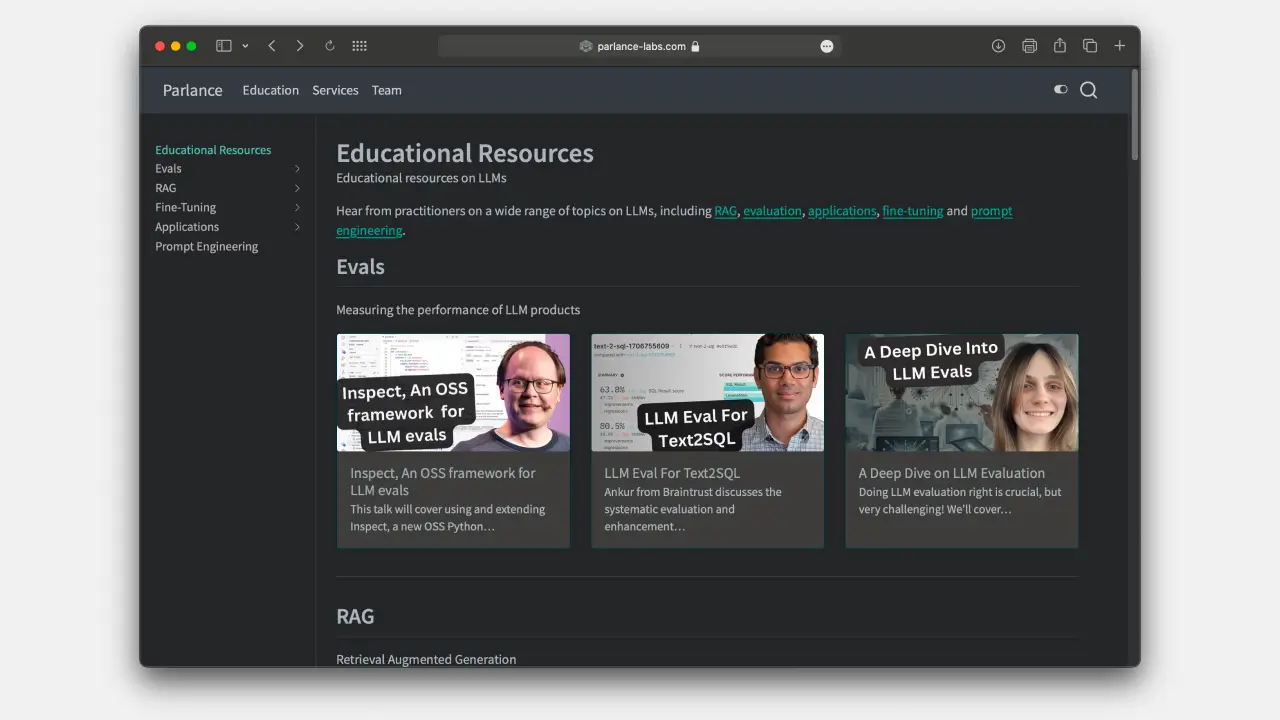Open the LLM Eval For Text2SQL thumbnail

[708, 392]
